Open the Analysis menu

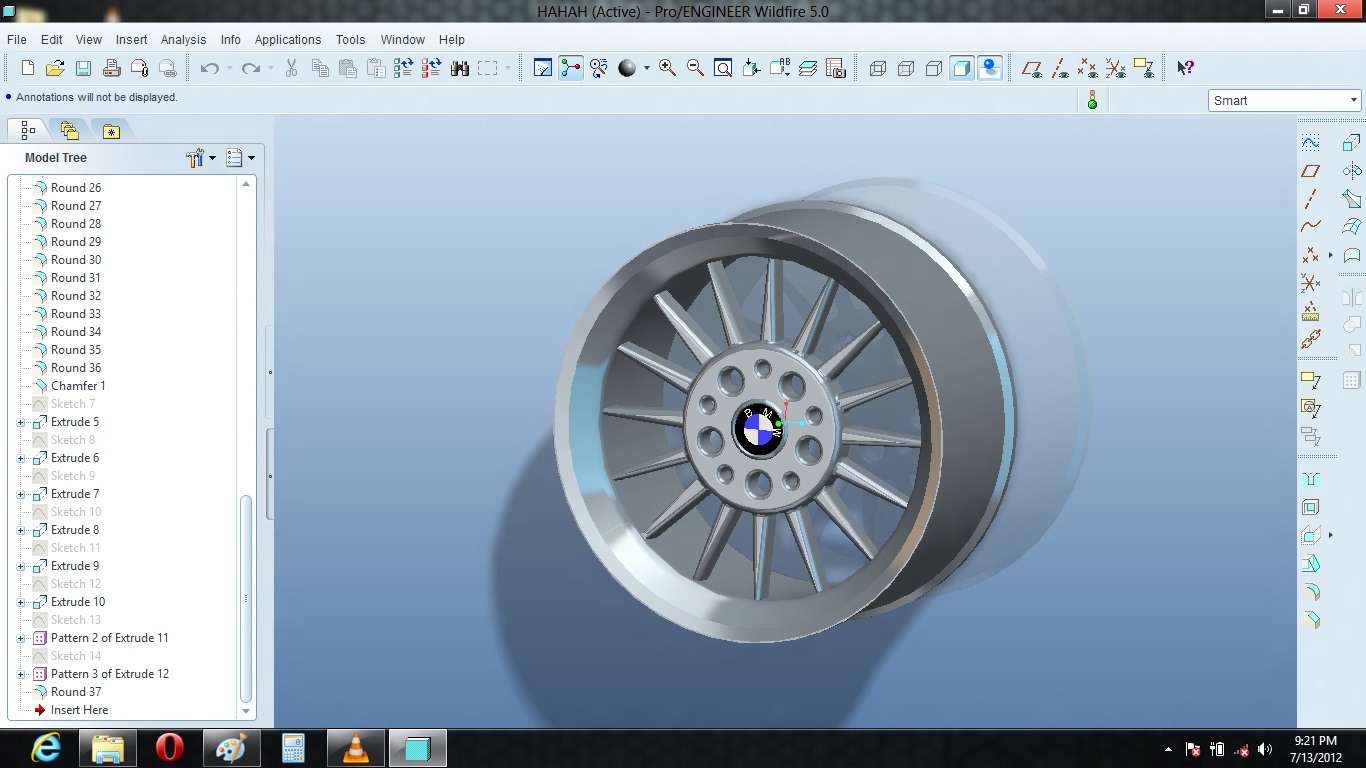(x=183, y=40)
